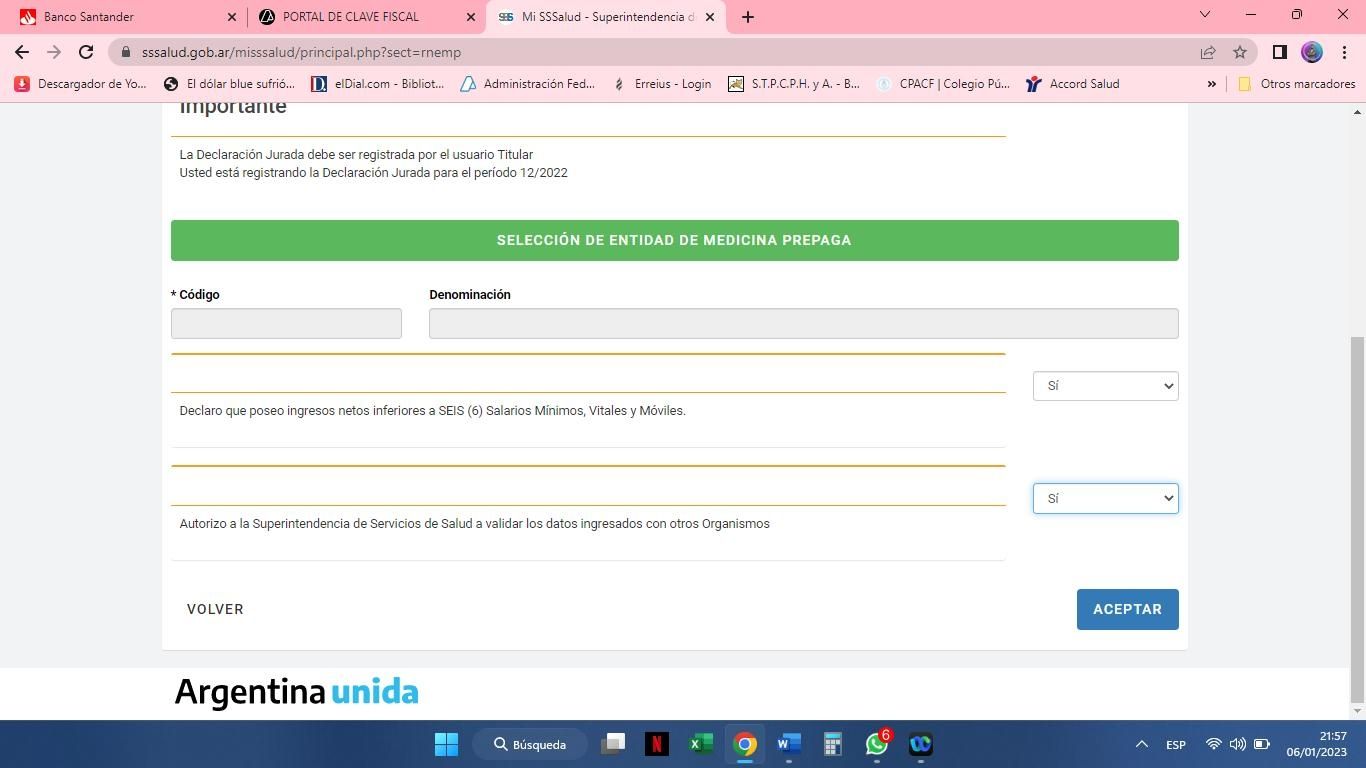Open WhatsApp in the taskbar
Viewport: 1366px width, 768px height.
click(877, 744)
